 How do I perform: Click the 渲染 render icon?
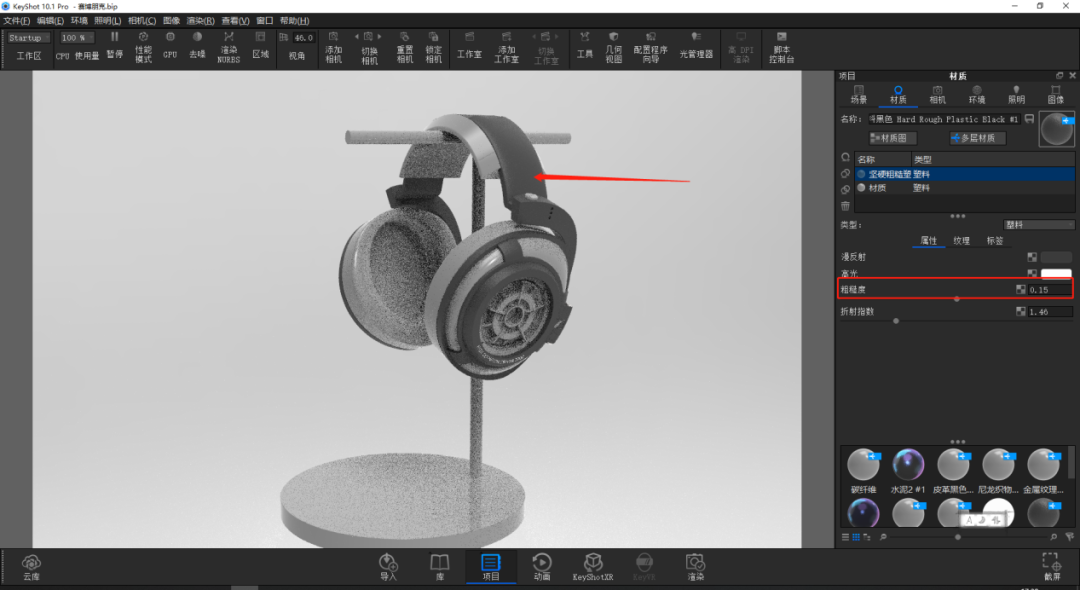[695, 567]
